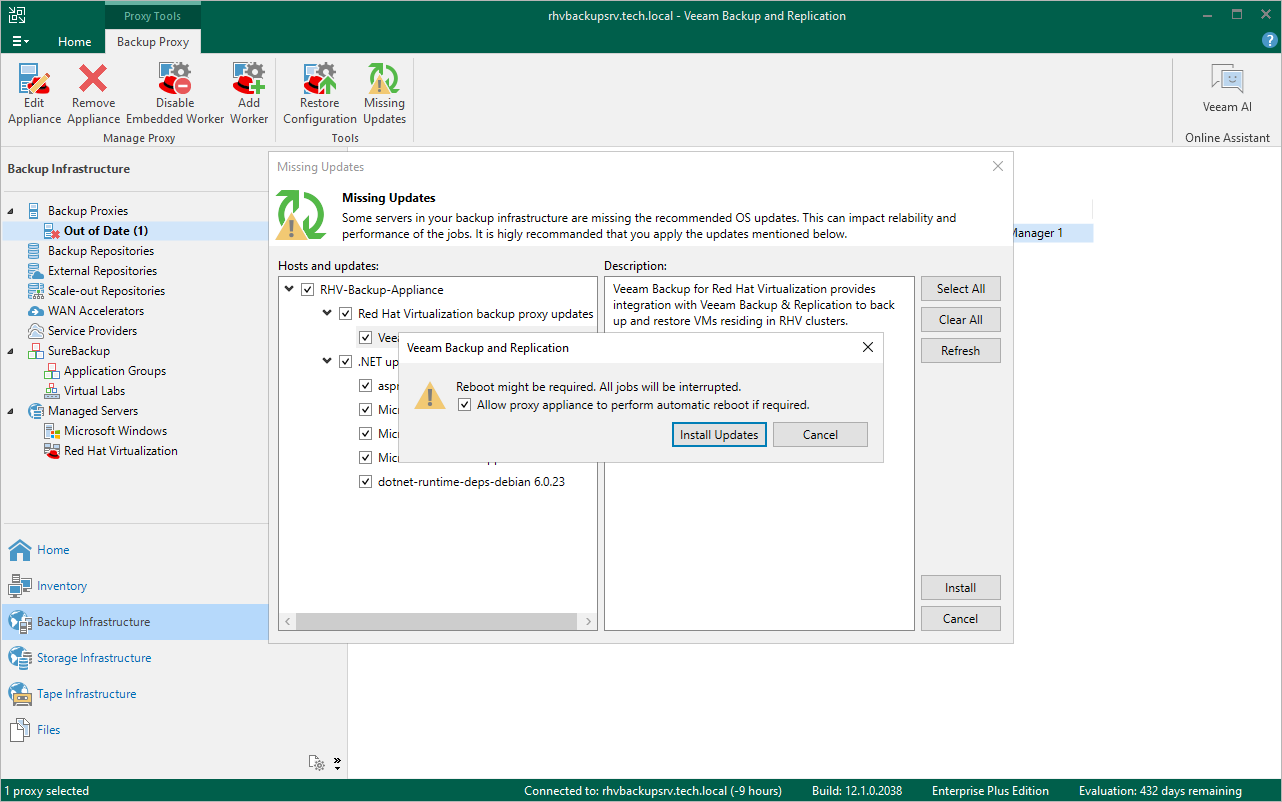This screenshot has width=1282, height=802.
Task: Click the Missing Updates ribbon icon
Action: 384,94
